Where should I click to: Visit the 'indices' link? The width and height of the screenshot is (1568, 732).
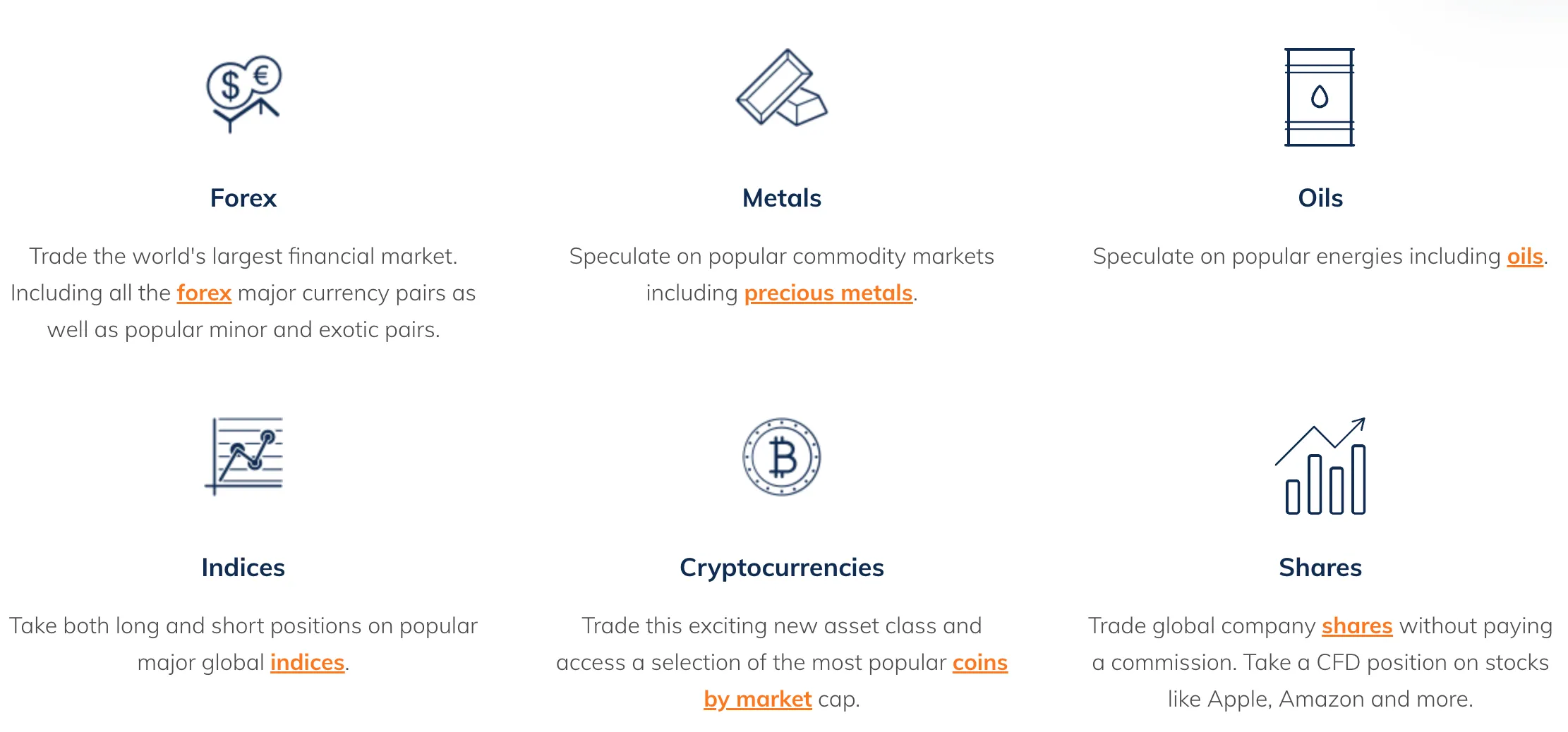(x=307, y=662)
